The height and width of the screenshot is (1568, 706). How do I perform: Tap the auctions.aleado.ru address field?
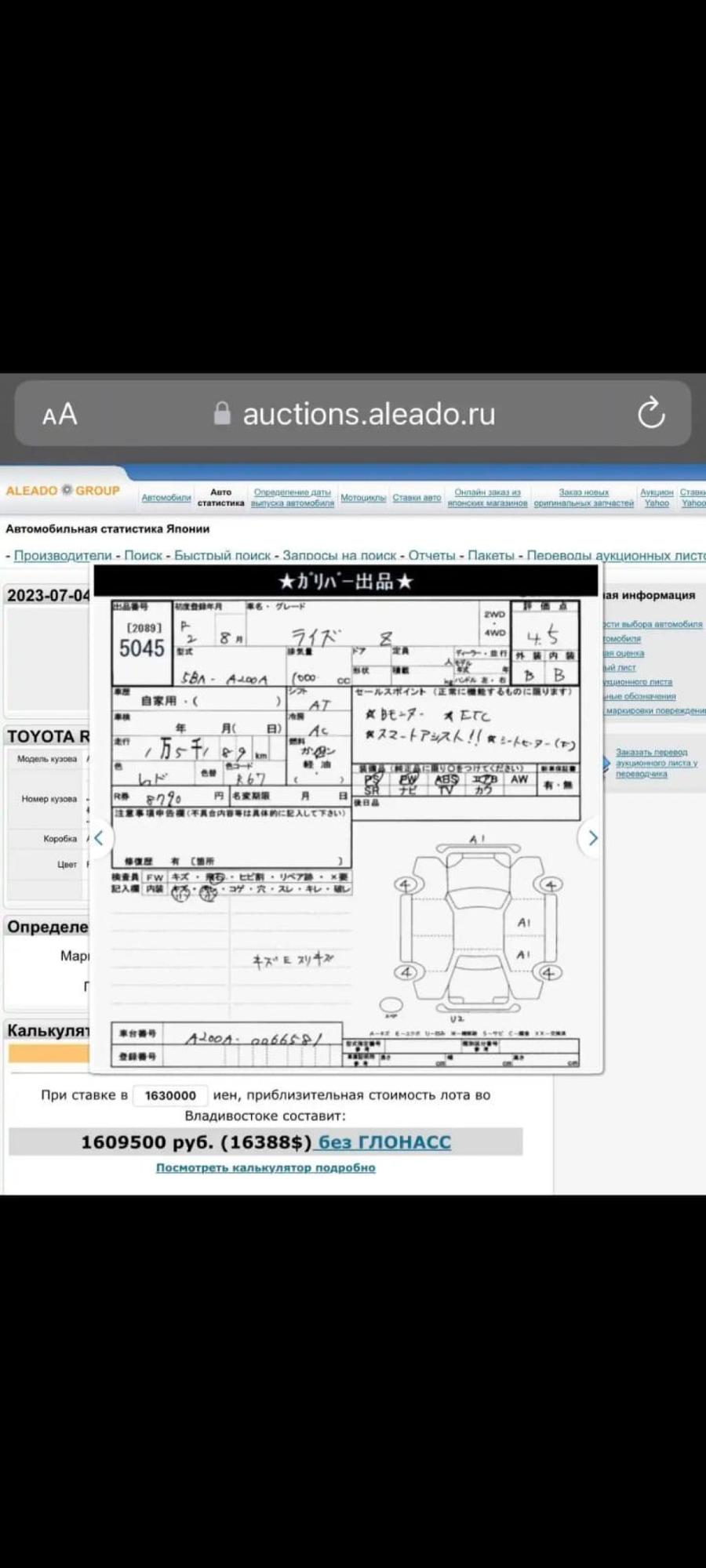(369, 414)
